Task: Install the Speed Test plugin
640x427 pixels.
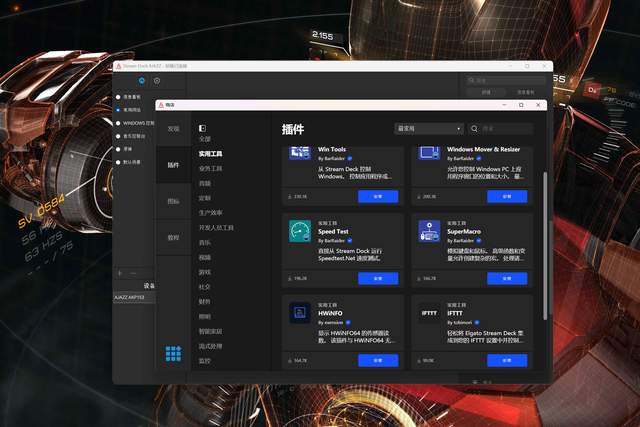Action: (378, 278)
